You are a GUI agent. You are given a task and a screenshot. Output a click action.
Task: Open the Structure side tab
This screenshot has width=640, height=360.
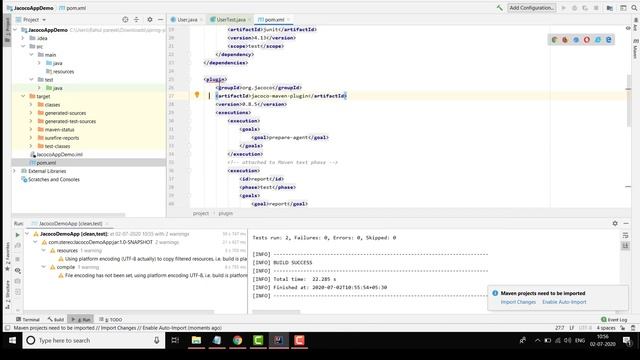(7, 294)
